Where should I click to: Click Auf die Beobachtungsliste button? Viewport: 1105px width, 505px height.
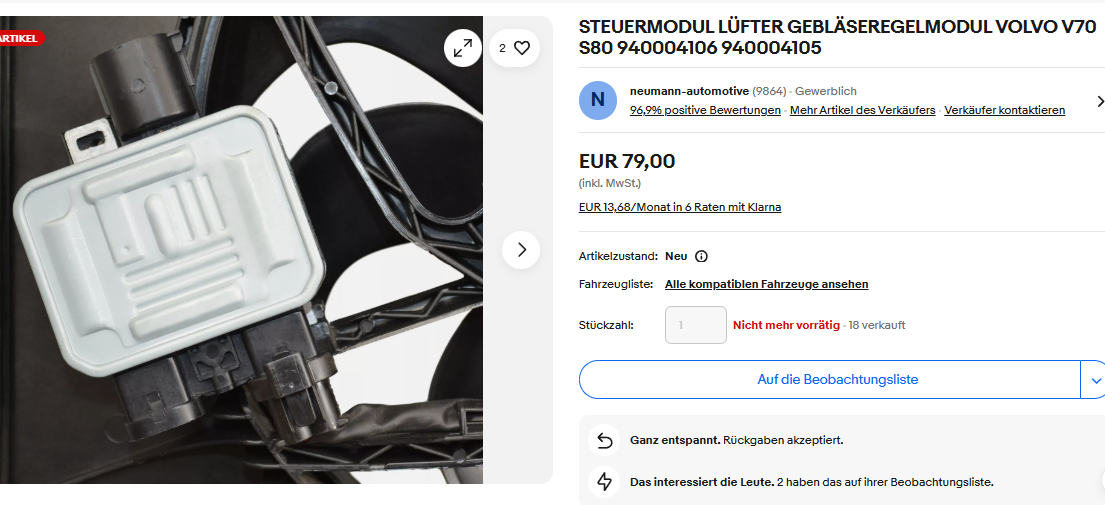tap(829, 380)
